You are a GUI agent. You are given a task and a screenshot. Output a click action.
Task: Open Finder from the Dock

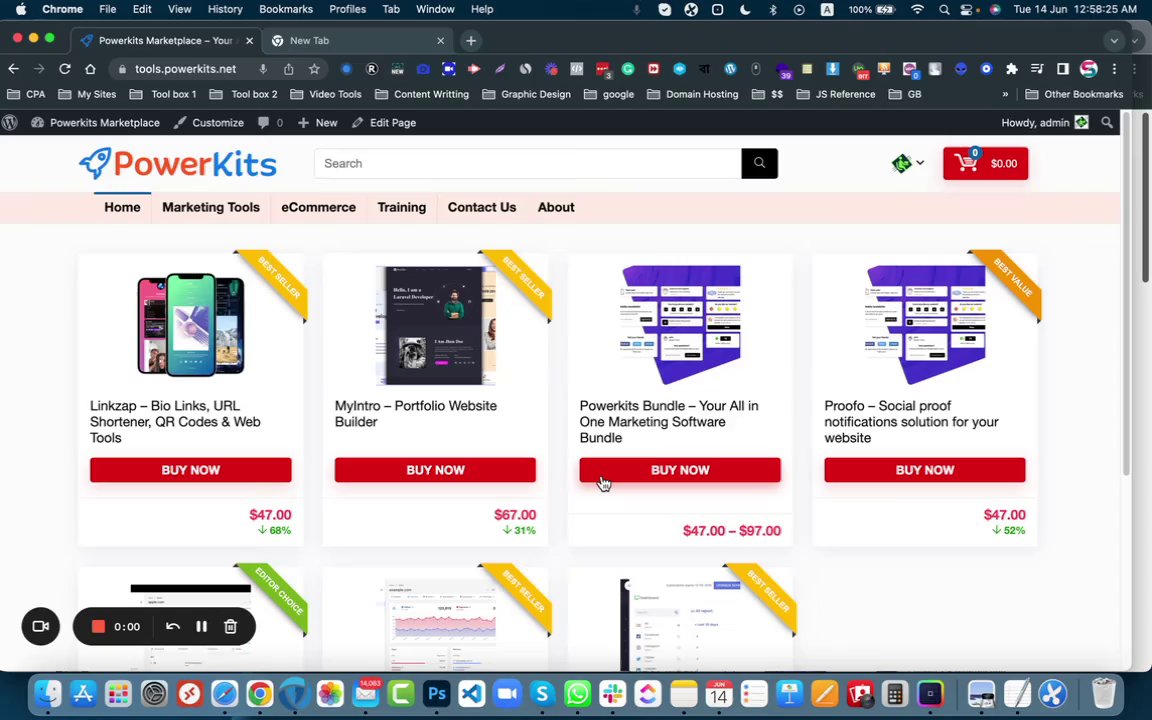[x=48, y=694]
